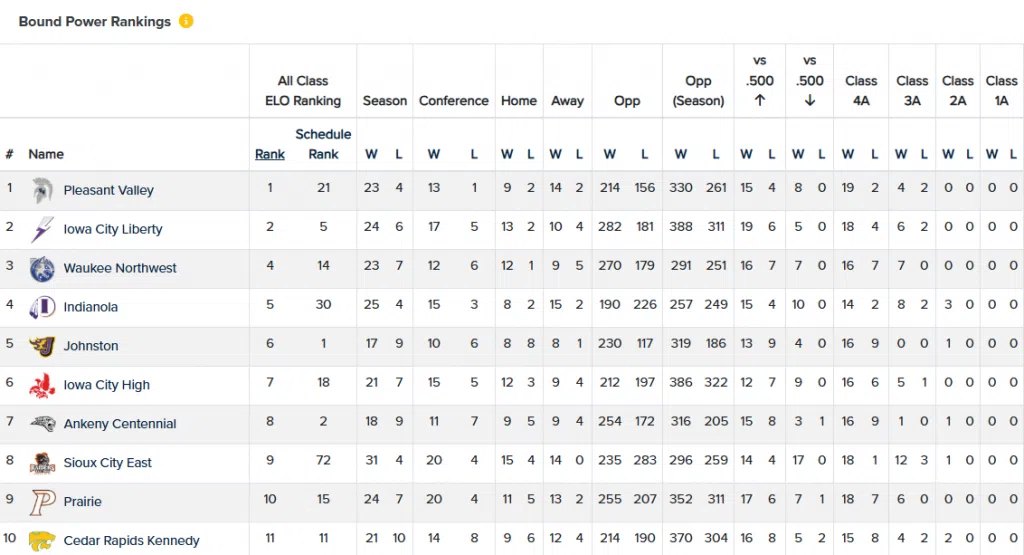Click the Indianola team logo

tap(42, 307)
